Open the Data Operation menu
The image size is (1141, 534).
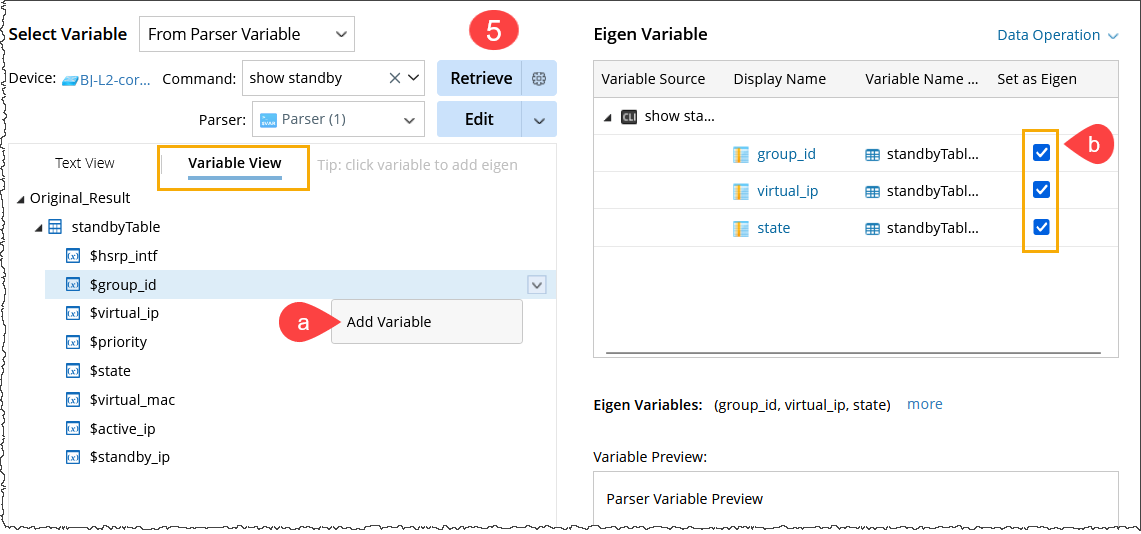1057,35
